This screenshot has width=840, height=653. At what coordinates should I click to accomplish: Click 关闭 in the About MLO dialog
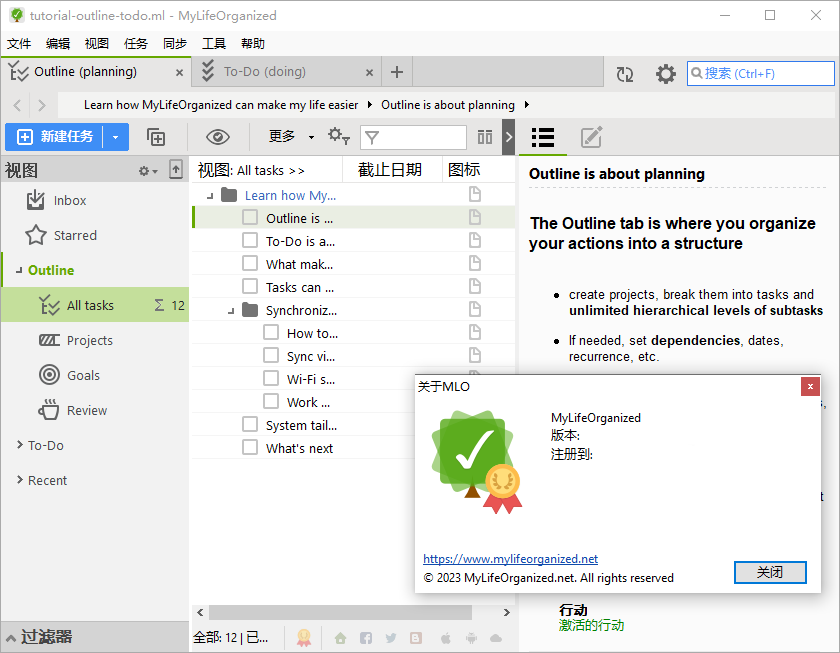[x=770, y=572]
